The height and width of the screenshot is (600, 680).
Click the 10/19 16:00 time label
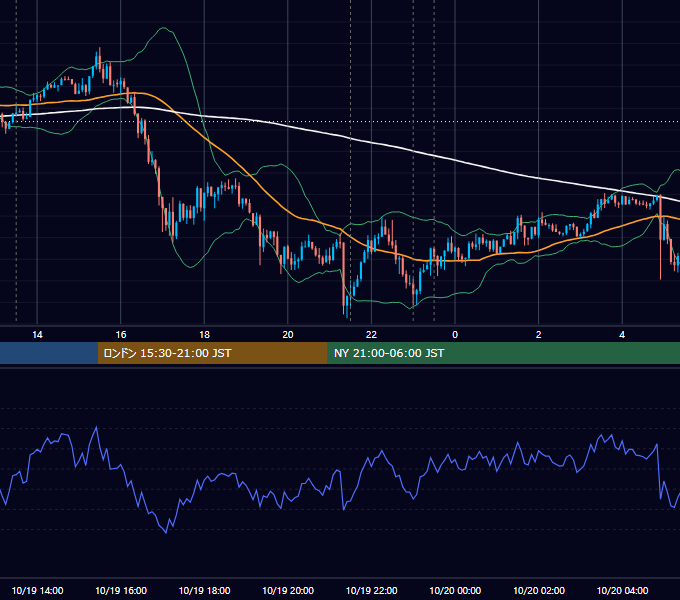tap(121, 590)
